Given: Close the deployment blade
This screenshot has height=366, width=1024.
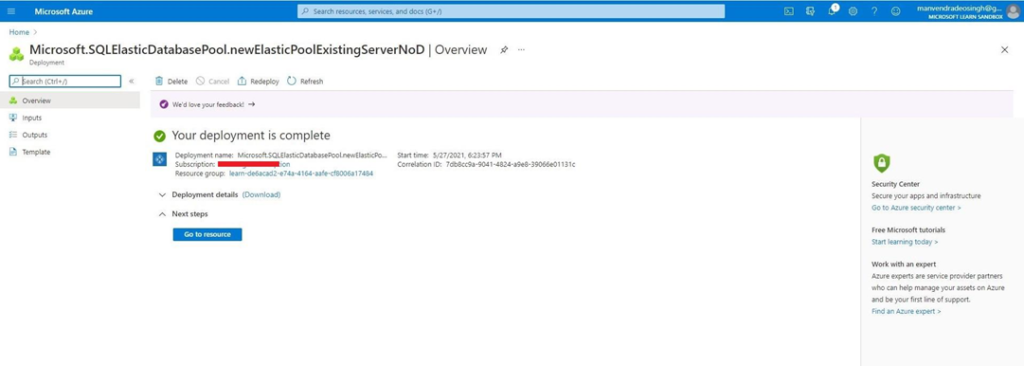Looking at the screenshot, I should pos(1004,50).
